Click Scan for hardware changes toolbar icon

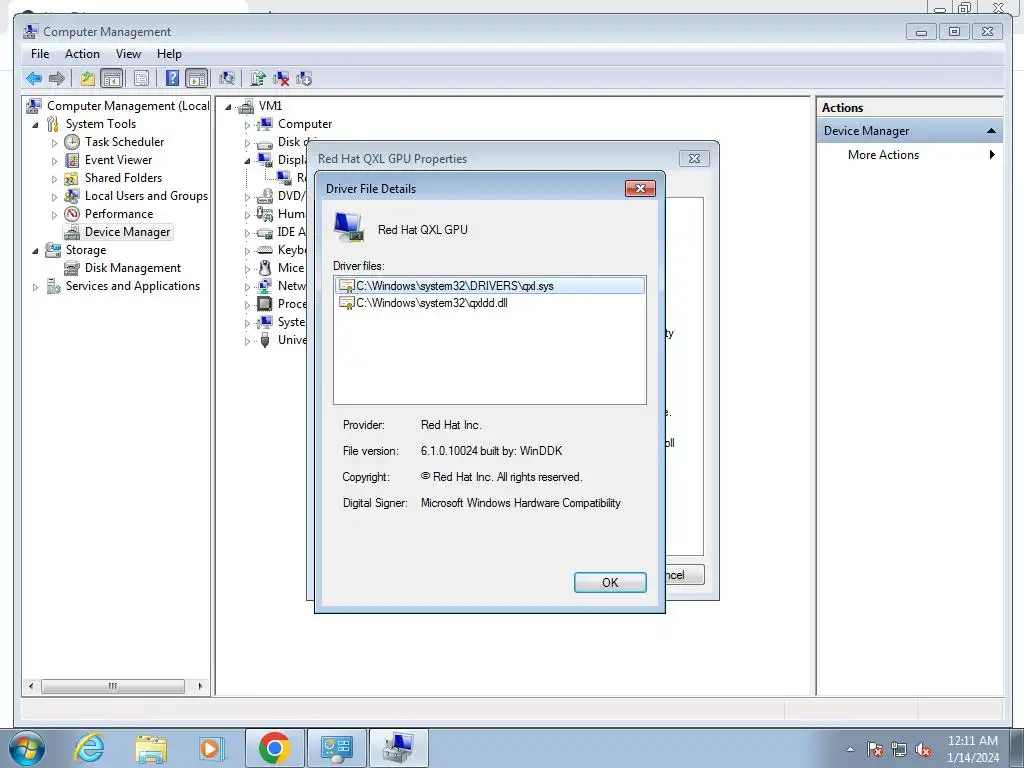(227, 79)
